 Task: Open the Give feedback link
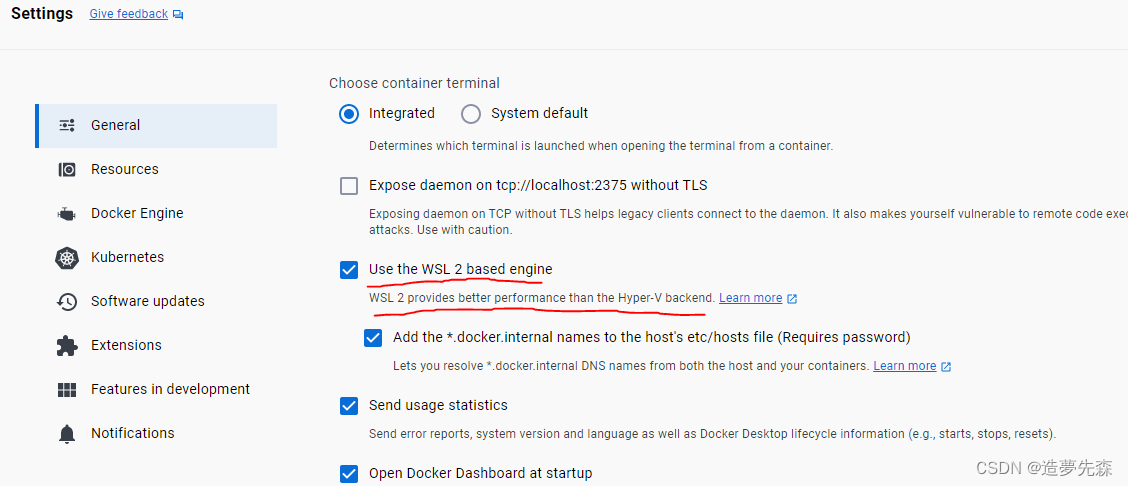(x=128, y=15)
